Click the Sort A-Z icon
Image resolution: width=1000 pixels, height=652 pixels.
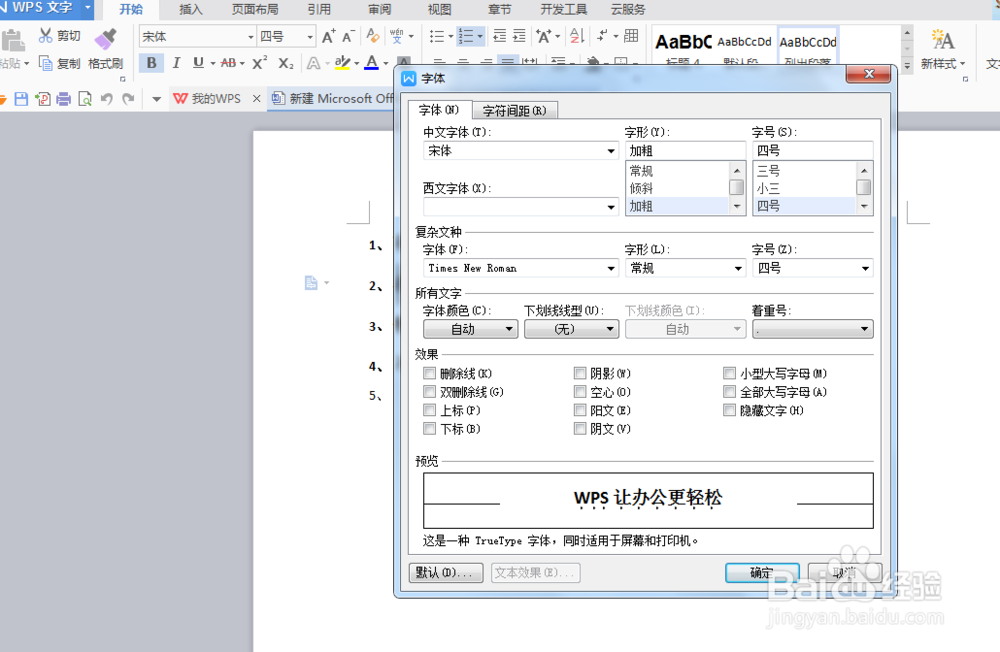(577, 36)
